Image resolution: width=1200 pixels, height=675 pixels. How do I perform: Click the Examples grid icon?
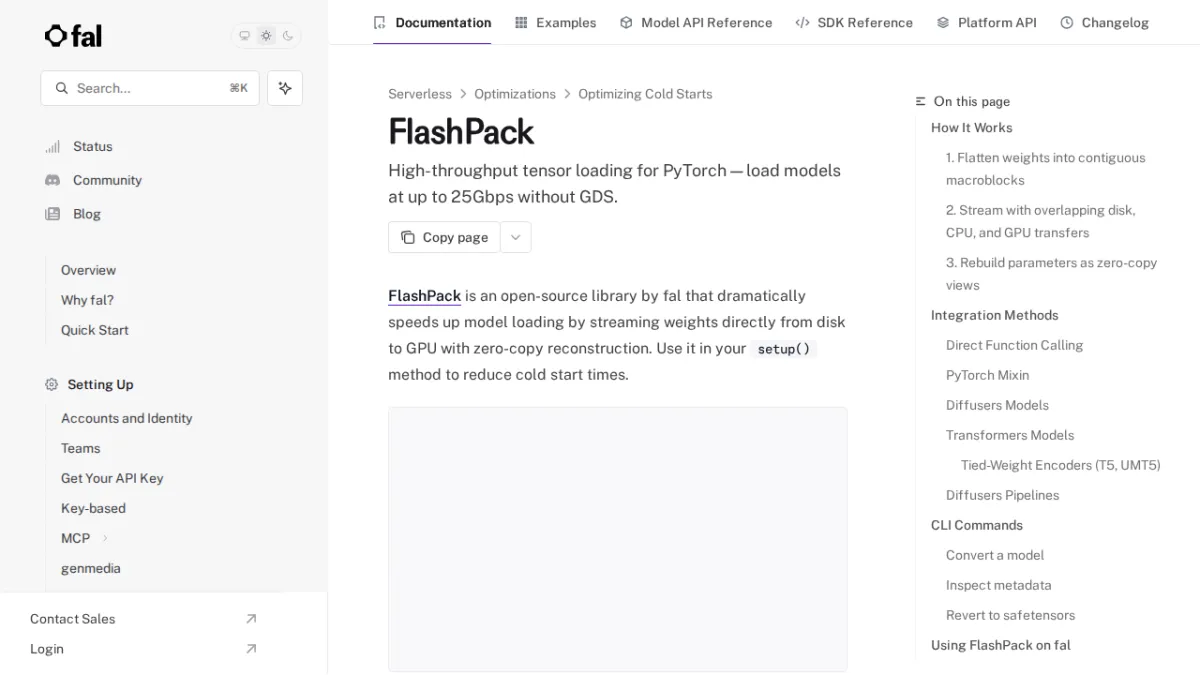coord(521,22)
